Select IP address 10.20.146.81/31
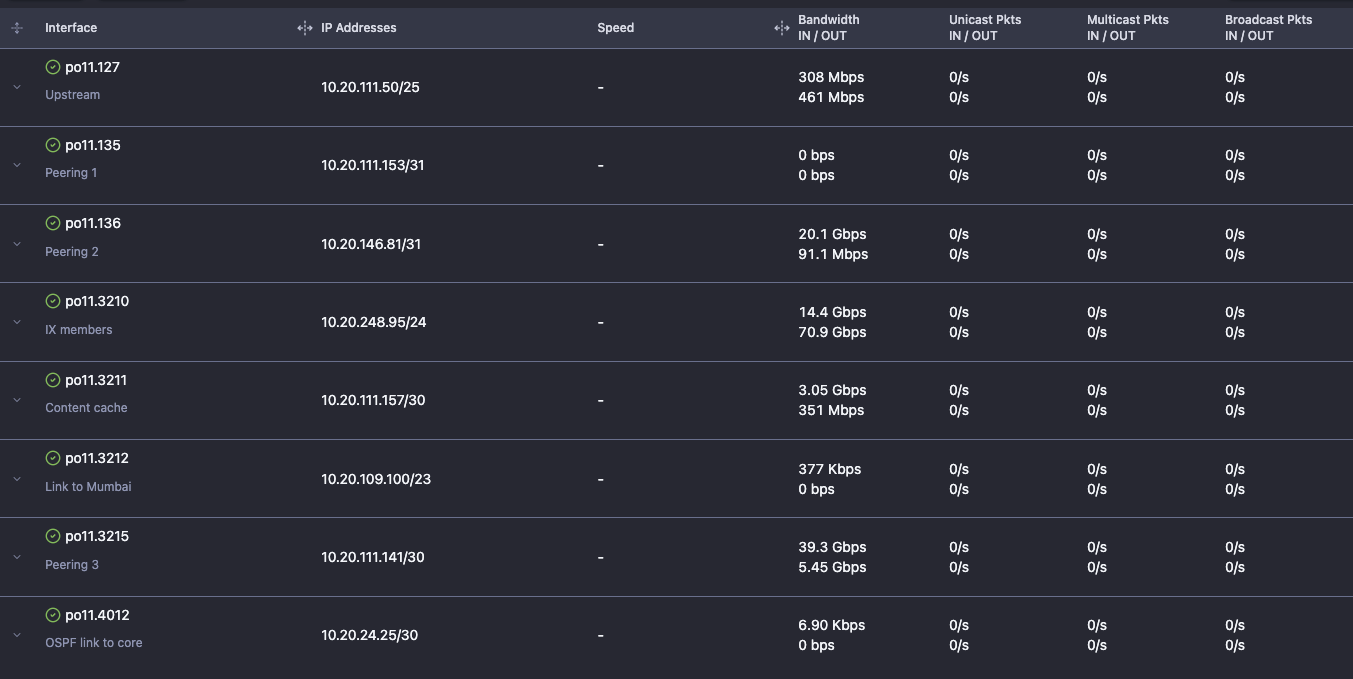The height and width of the screenshot is (679, 1353). [371, 244]
